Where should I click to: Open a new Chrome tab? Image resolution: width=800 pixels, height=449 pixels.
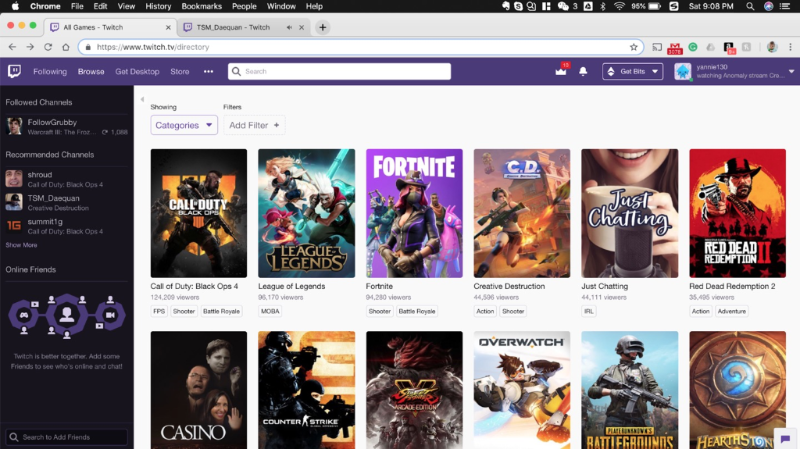tap(322, 28)
